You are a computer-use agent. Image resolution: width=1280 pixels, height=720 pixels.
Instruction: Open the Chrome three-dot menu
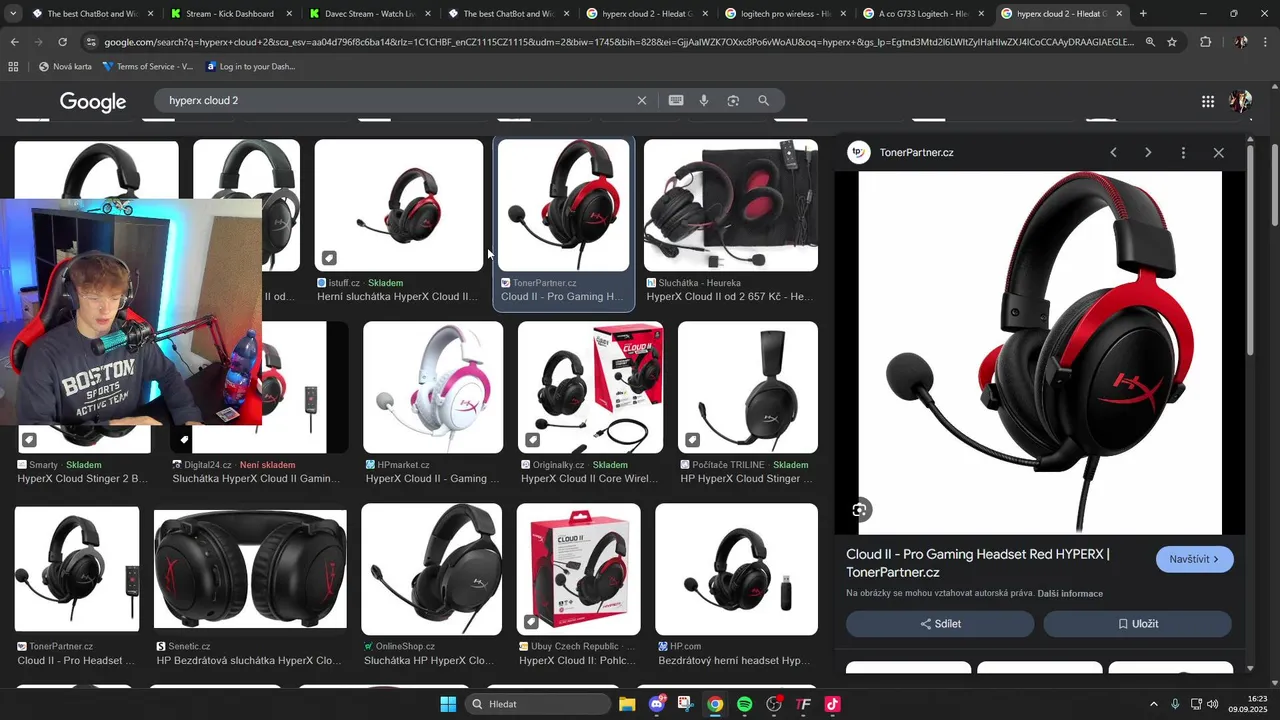coord(1266,42)
